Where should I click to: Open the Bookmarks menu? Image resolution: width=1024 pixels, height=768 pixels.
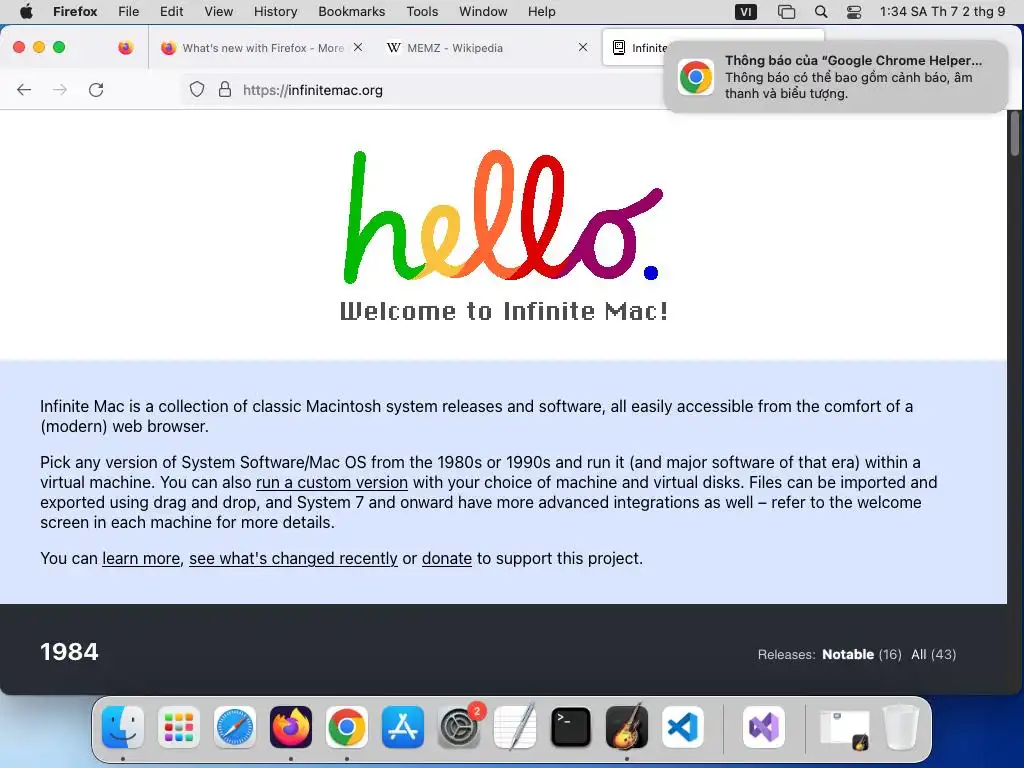point(351,11)
